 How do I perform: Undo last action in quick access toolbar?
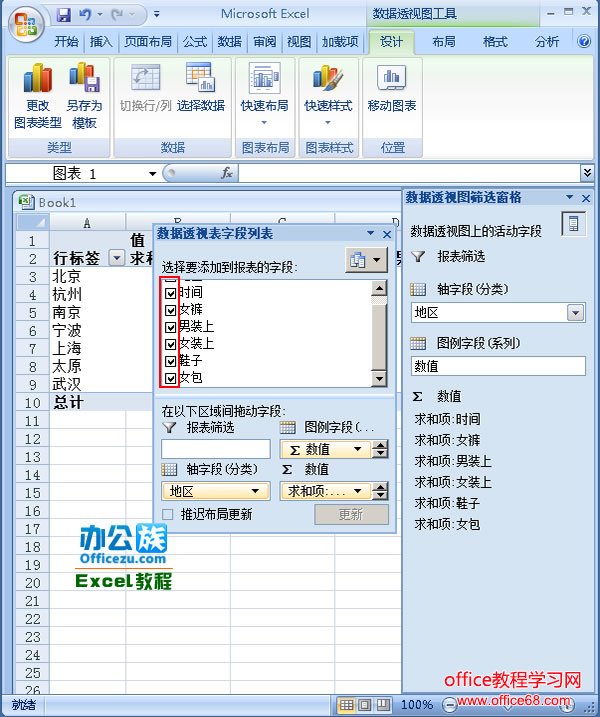coord(85,15)
